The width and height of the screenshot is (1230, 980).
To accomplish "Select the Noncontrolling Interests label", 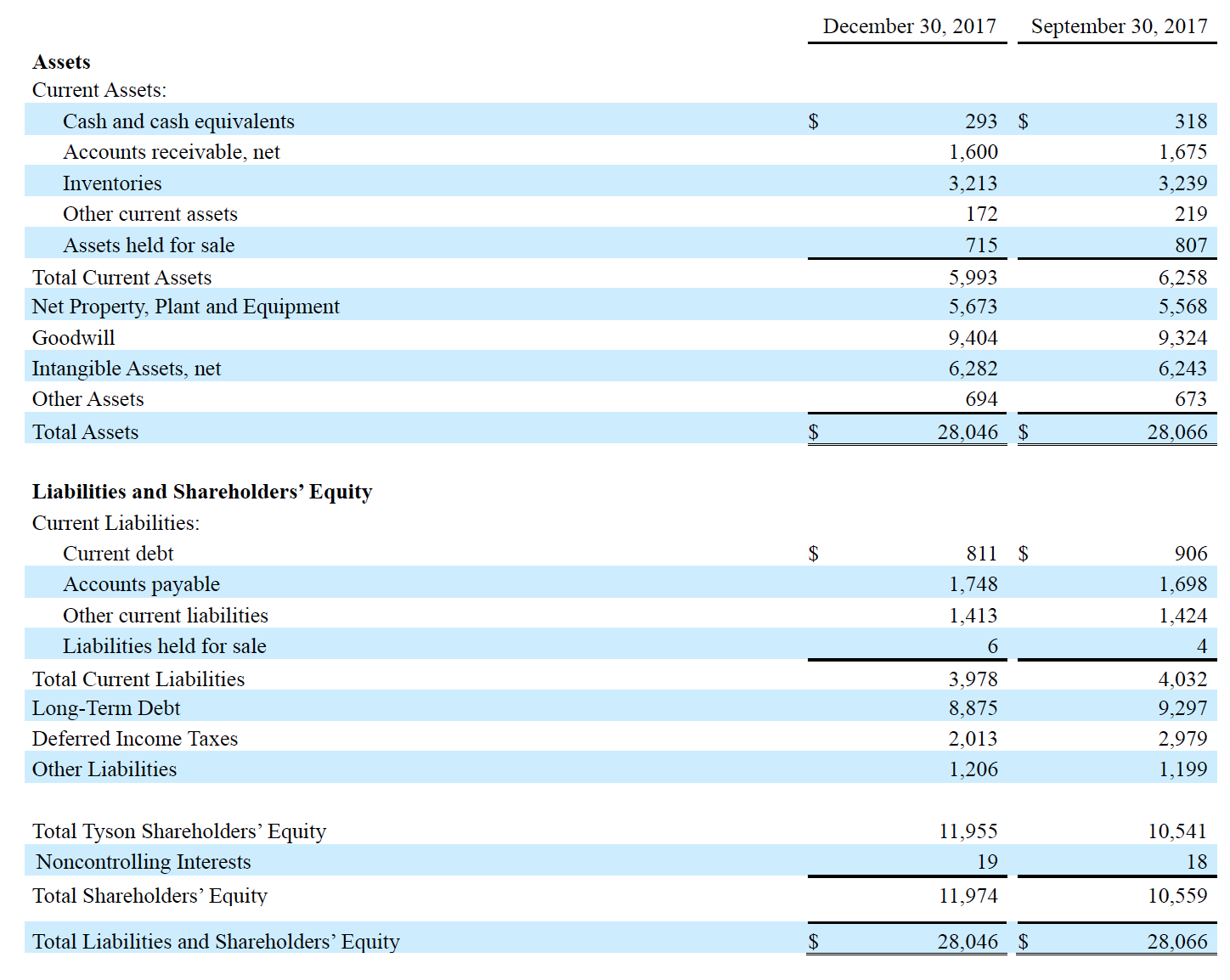I will pos(144,862).
